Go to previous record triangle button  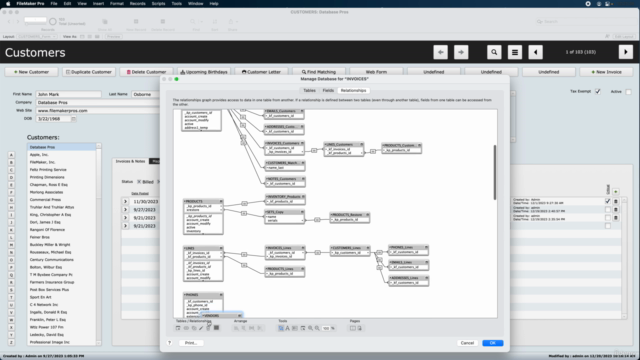click(536, 52)
